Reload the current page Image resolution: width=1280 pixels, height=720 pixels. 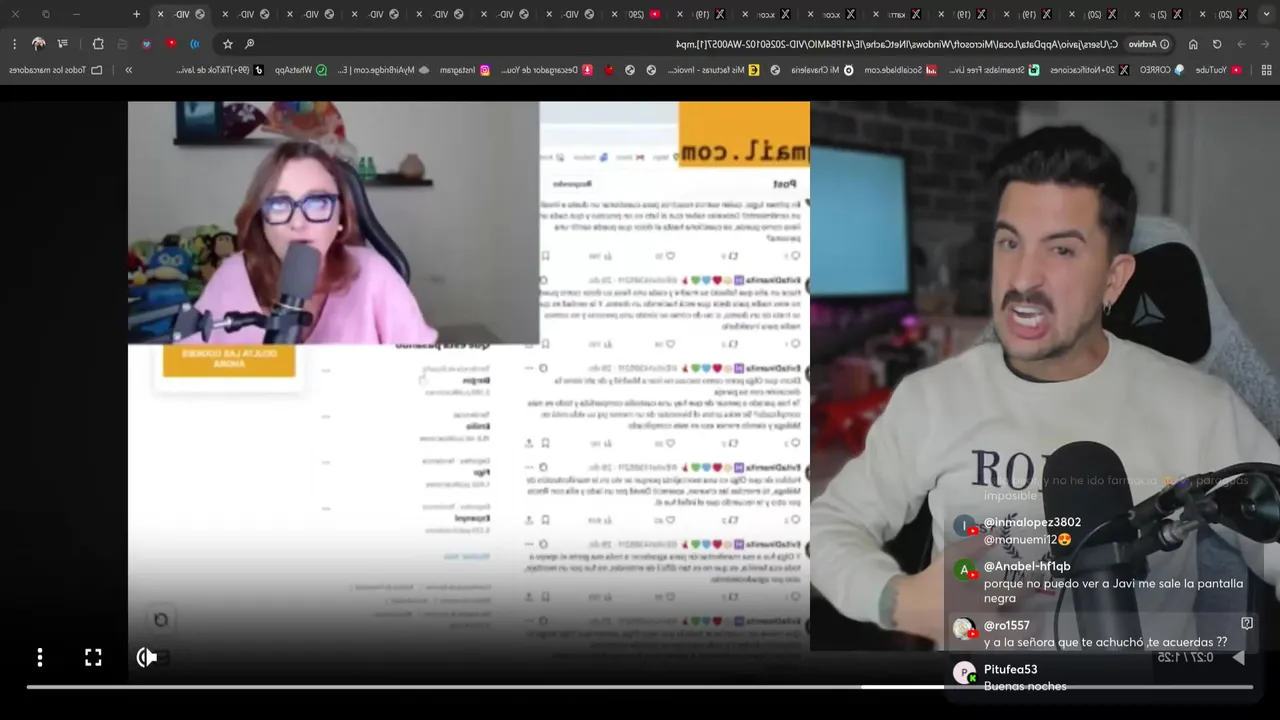tap(1217, 44)
